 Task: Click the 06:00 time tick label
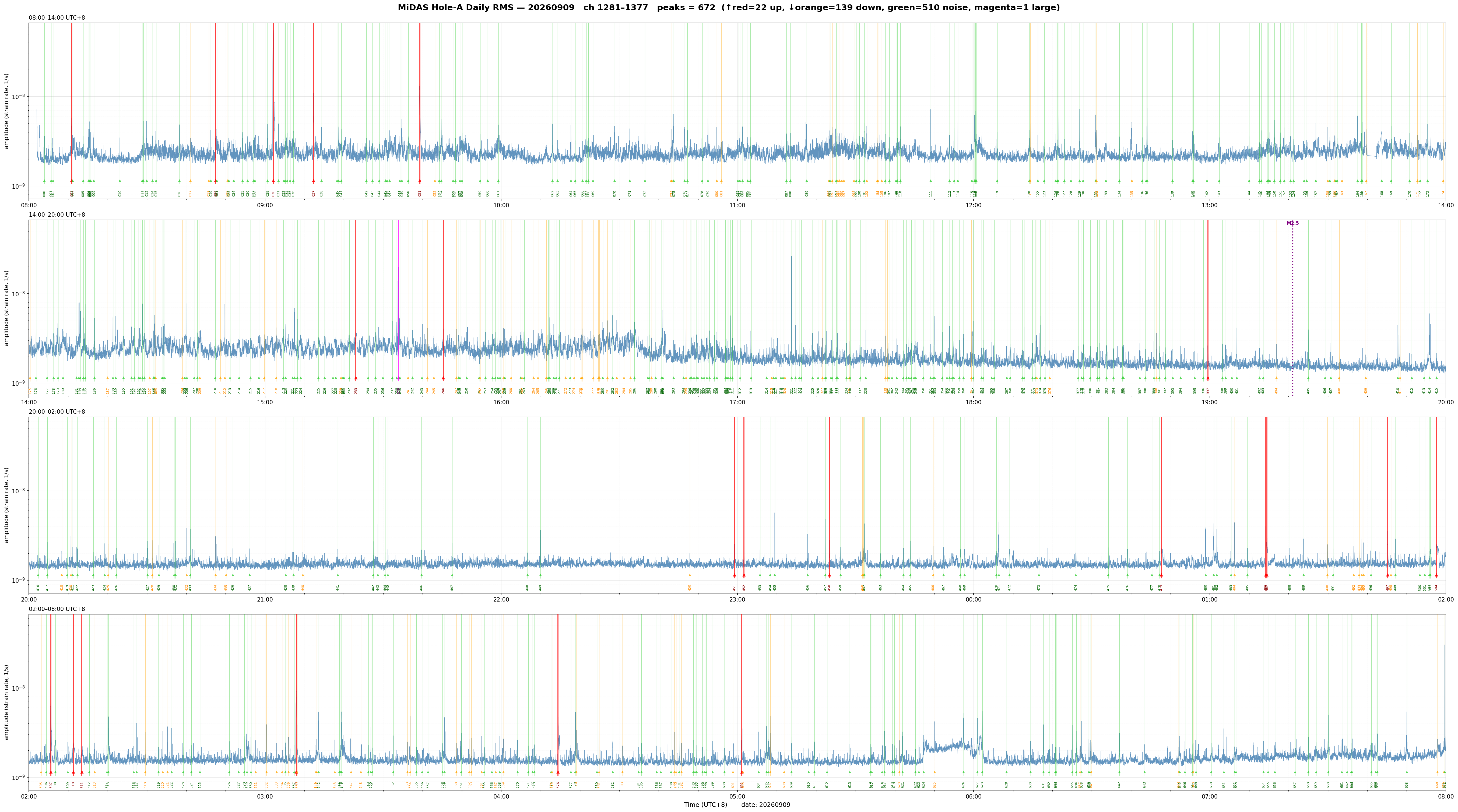pos(974,797)
